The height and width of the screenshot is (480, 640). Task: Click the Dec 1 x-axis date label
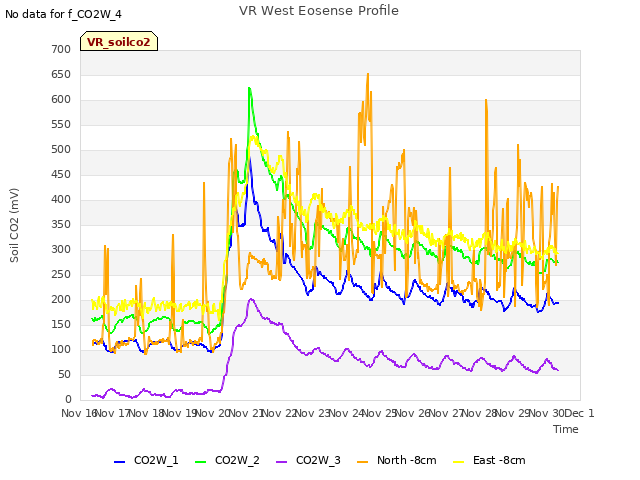click(580, 413)
